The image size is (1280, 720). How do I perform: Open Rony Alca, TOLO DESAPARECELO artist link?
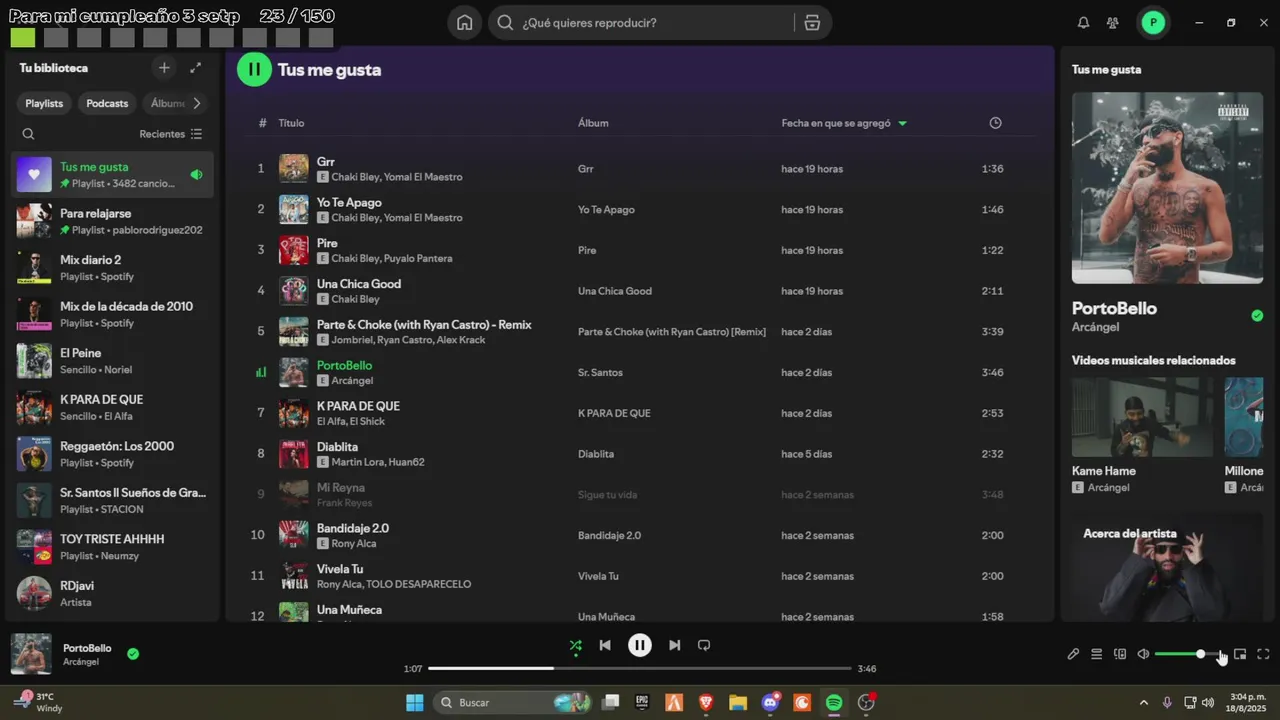point(394,584)
